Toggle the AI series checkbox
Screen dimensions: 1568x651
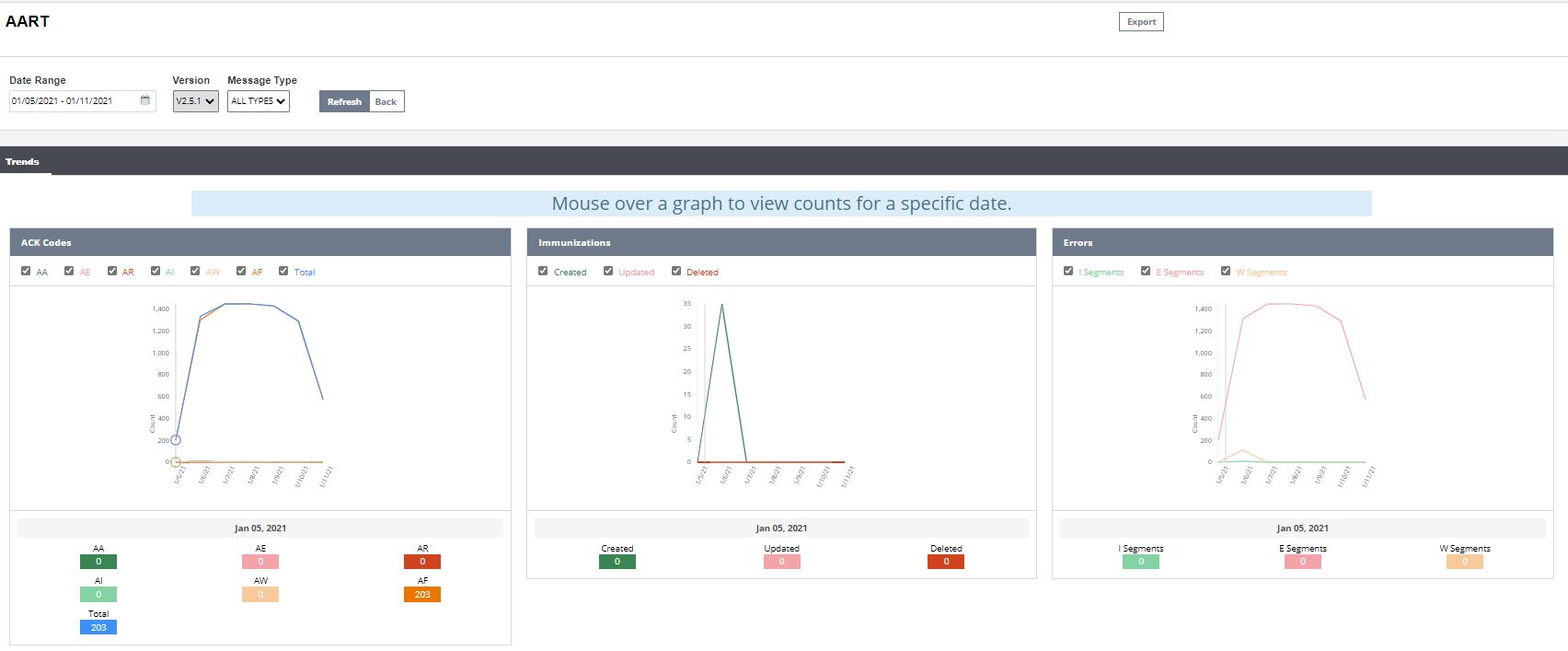coord(156,271)
